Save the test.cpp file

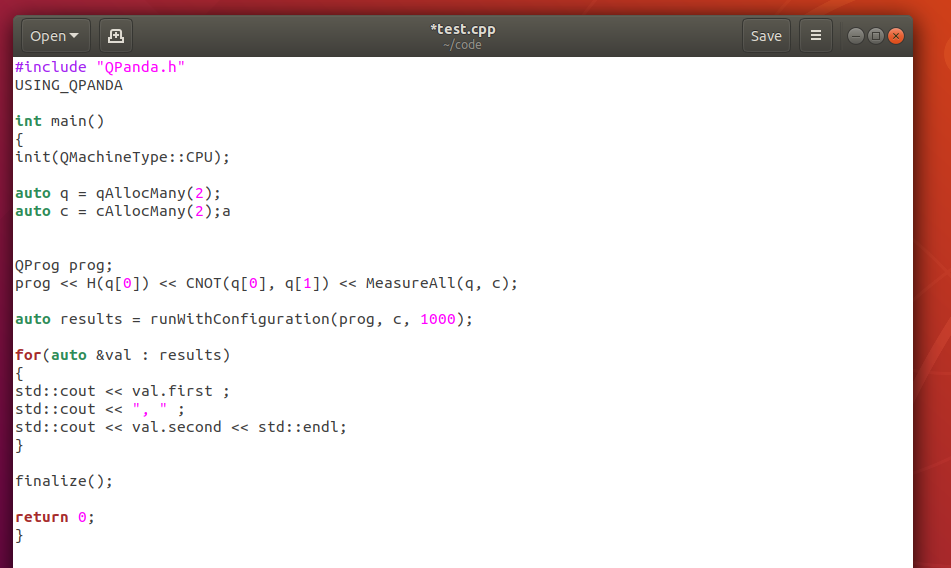(x=766, y=36)
